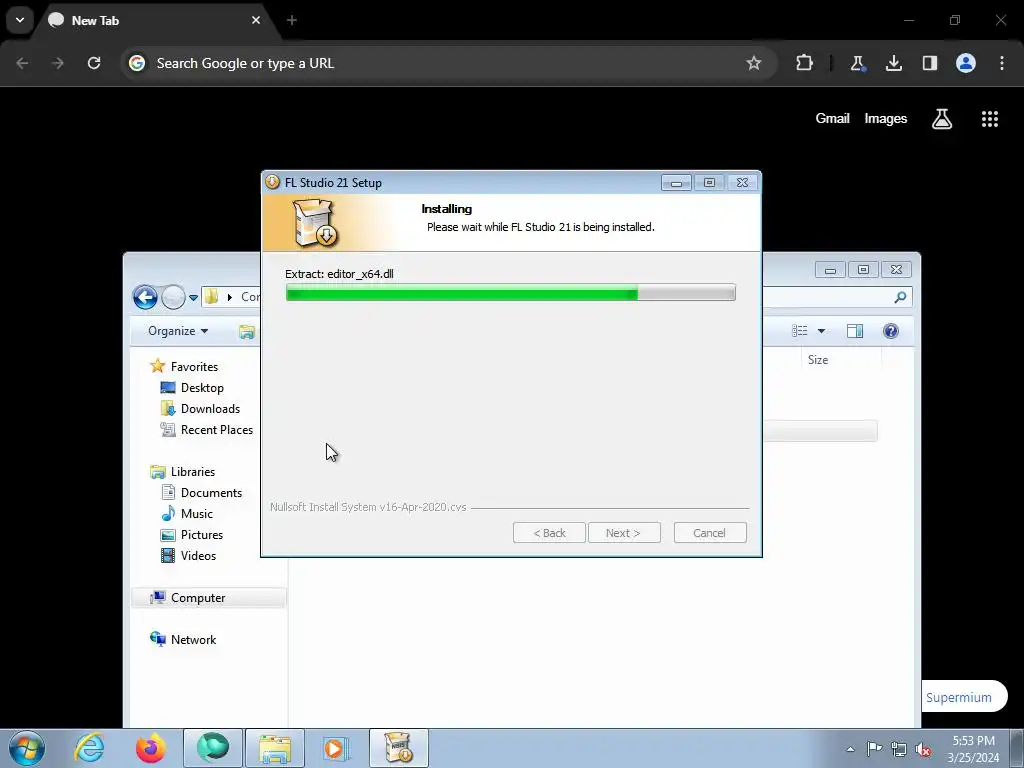This screenshot has width=1024, height=768.
Task: Launch Firefox from taskbar
Action: coord(150,748)
